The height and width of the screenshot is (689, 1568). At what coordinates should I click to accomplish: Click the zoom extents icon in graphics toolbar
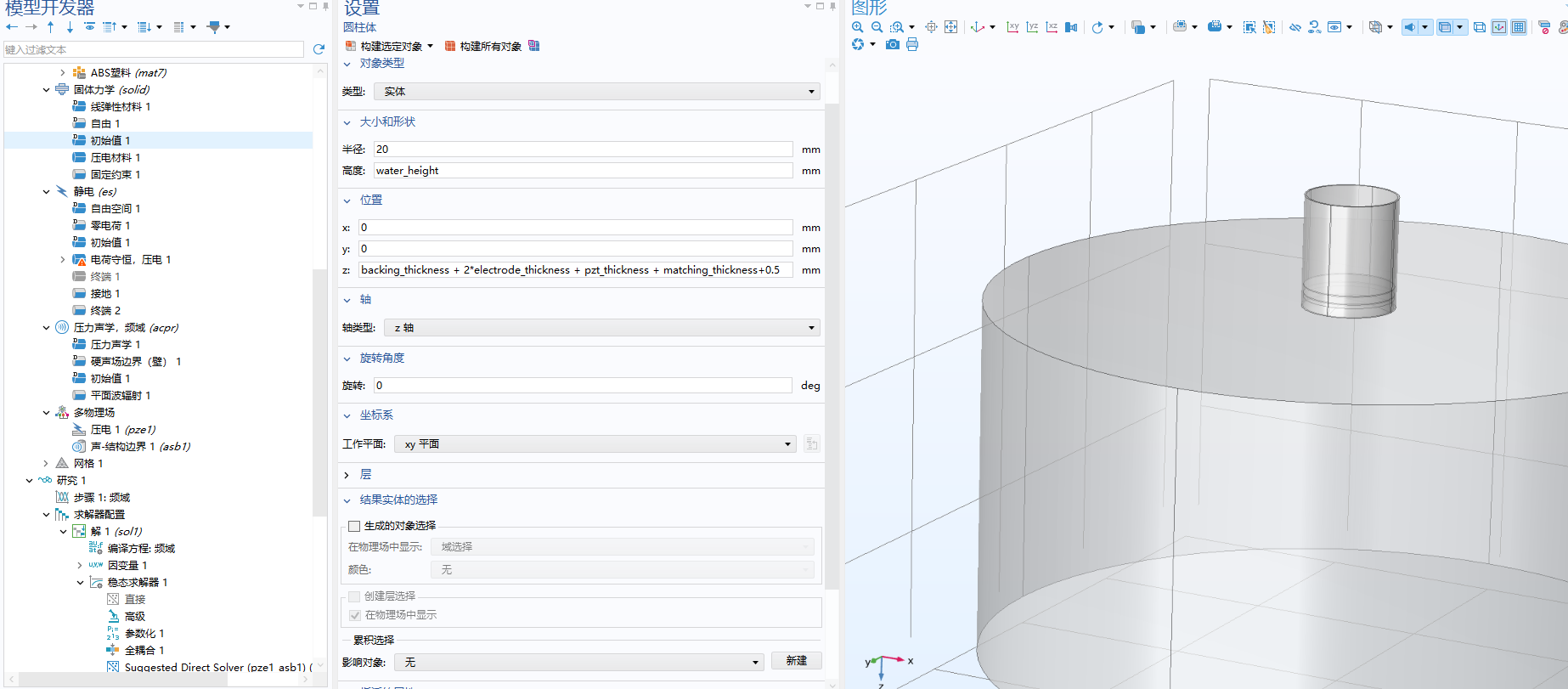tap(950, 27)
